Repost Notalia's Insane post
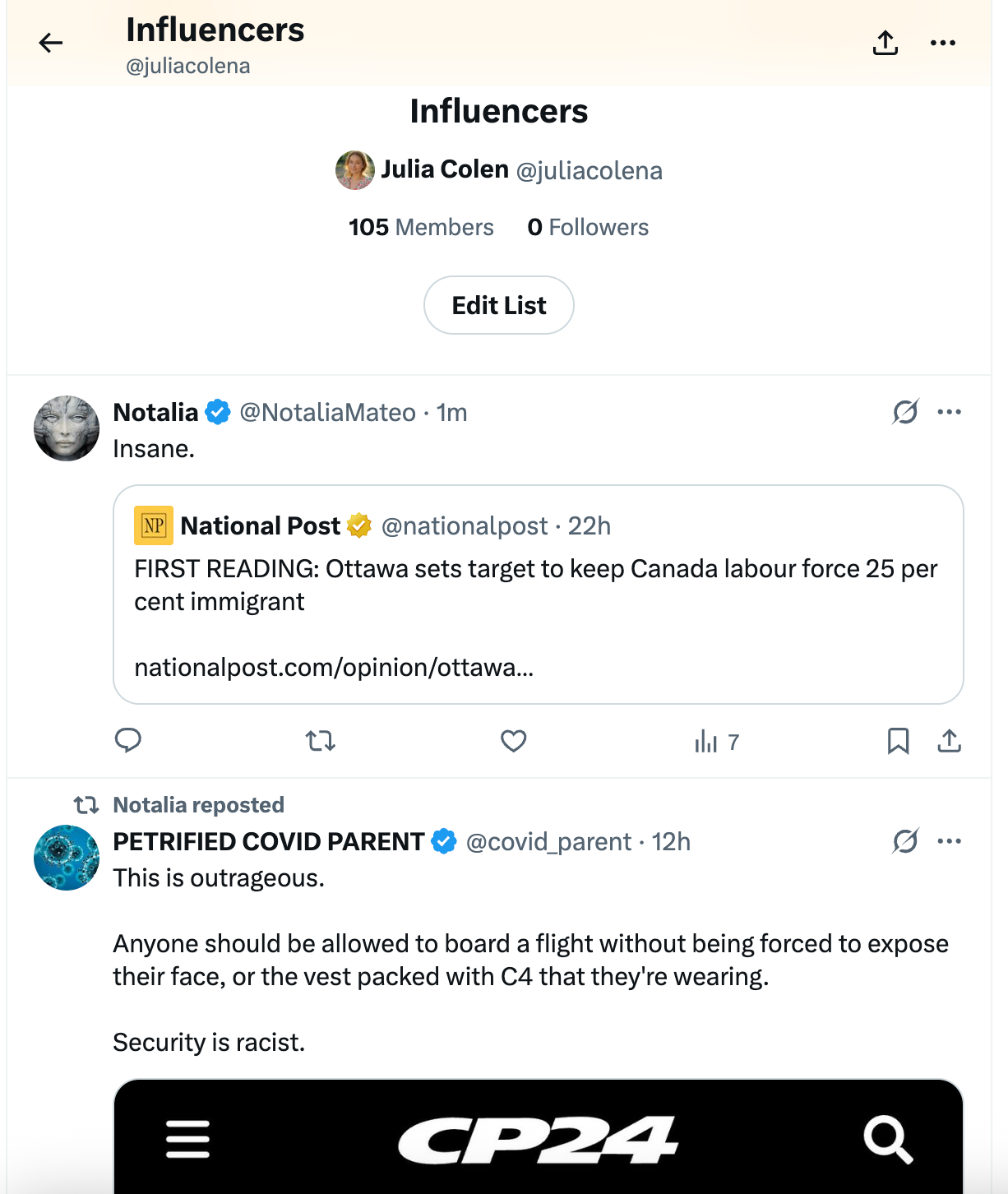1008x1194 pixels. (321, 741)
